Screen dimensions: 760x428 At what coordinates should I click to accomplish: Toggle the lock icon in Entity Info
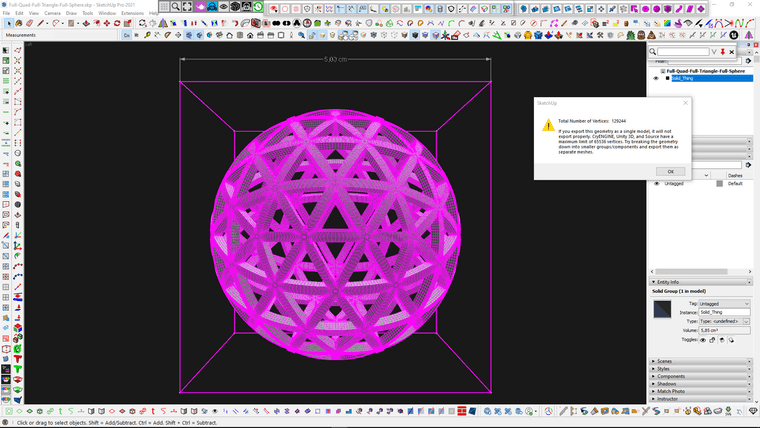712,340
